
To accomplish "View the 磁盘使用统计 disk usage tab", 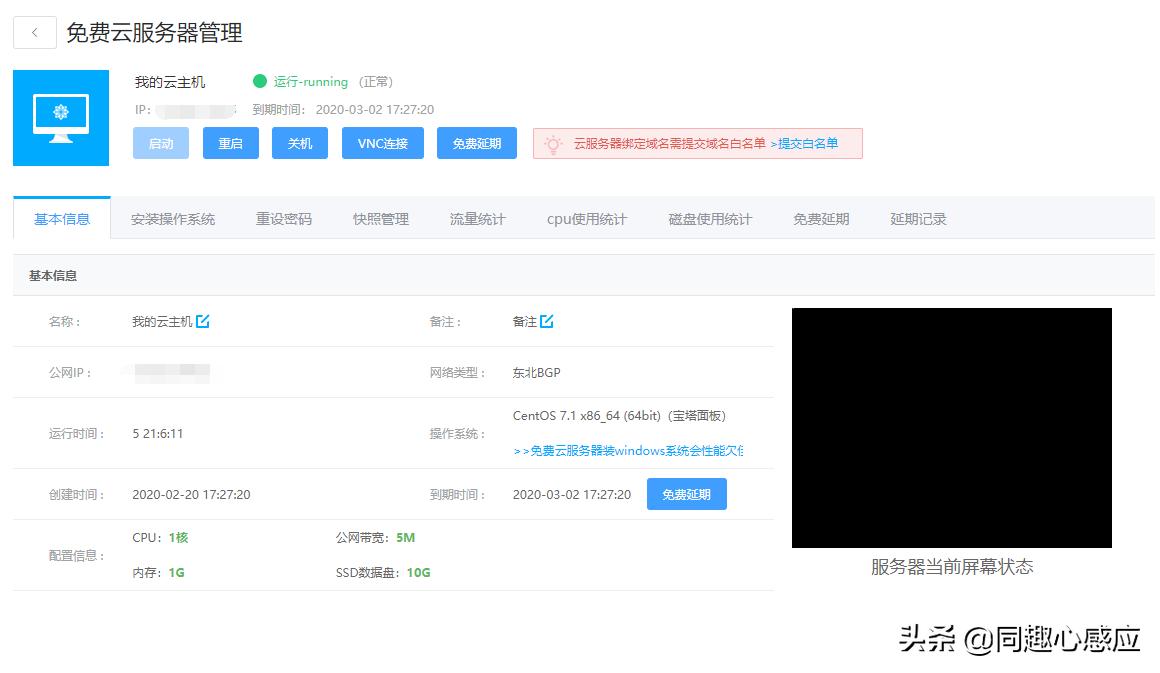I will pos(709,218).
